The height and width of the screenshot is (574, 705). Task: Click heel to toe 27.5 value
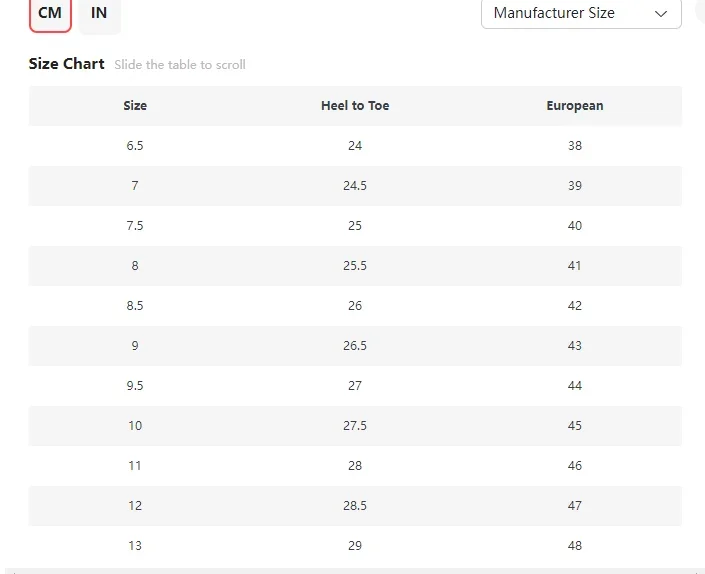pyautogui.click(x=355, y=425)
